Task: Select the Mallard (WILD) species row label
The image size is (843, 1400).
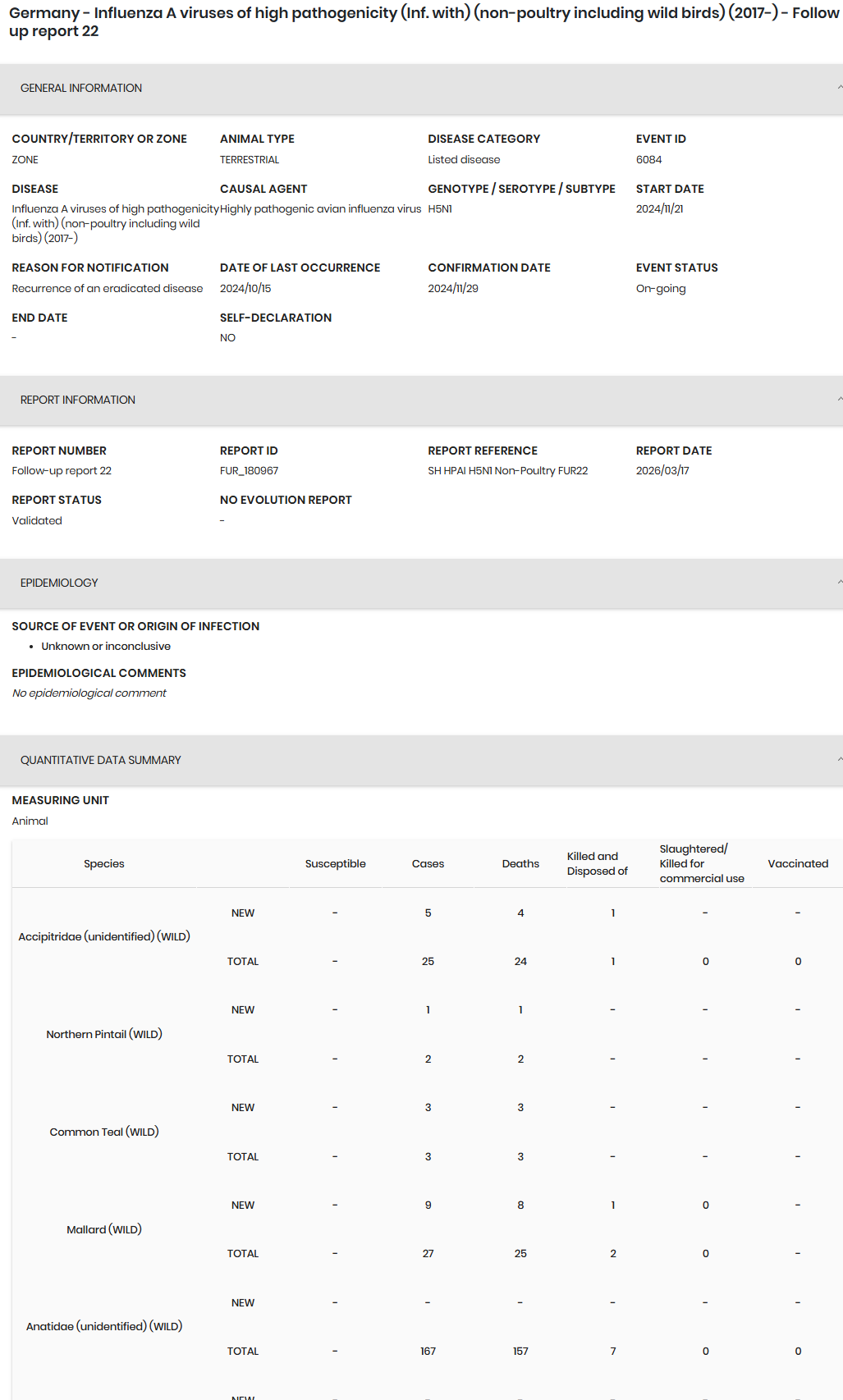Action: point(104,1229)
